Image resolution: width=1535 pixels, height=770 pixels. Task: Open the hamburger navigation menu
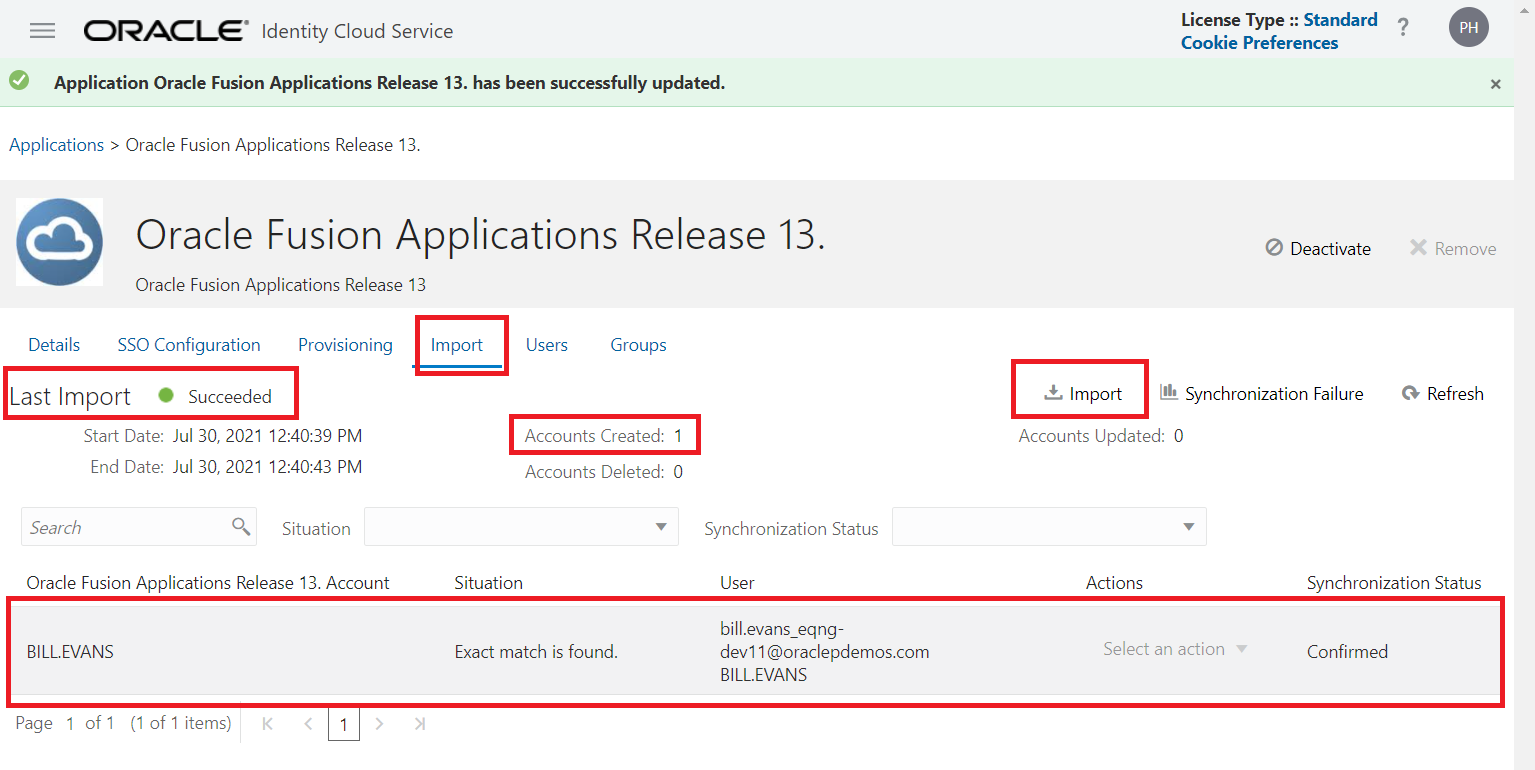click(x=42, y=31)
